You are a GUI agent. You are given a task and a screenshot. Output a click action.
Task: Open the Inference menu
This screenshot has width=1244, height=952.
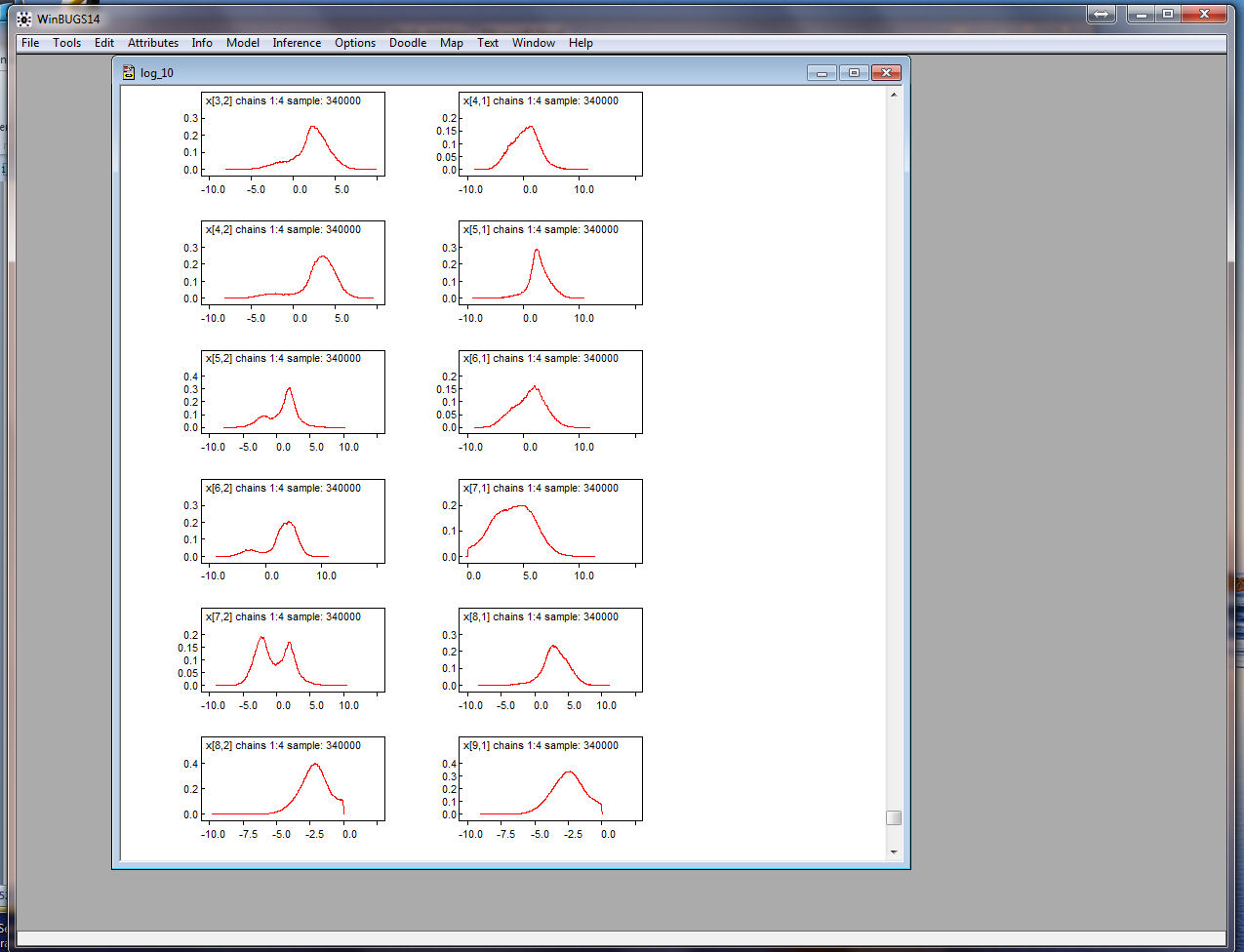(297, 43)
